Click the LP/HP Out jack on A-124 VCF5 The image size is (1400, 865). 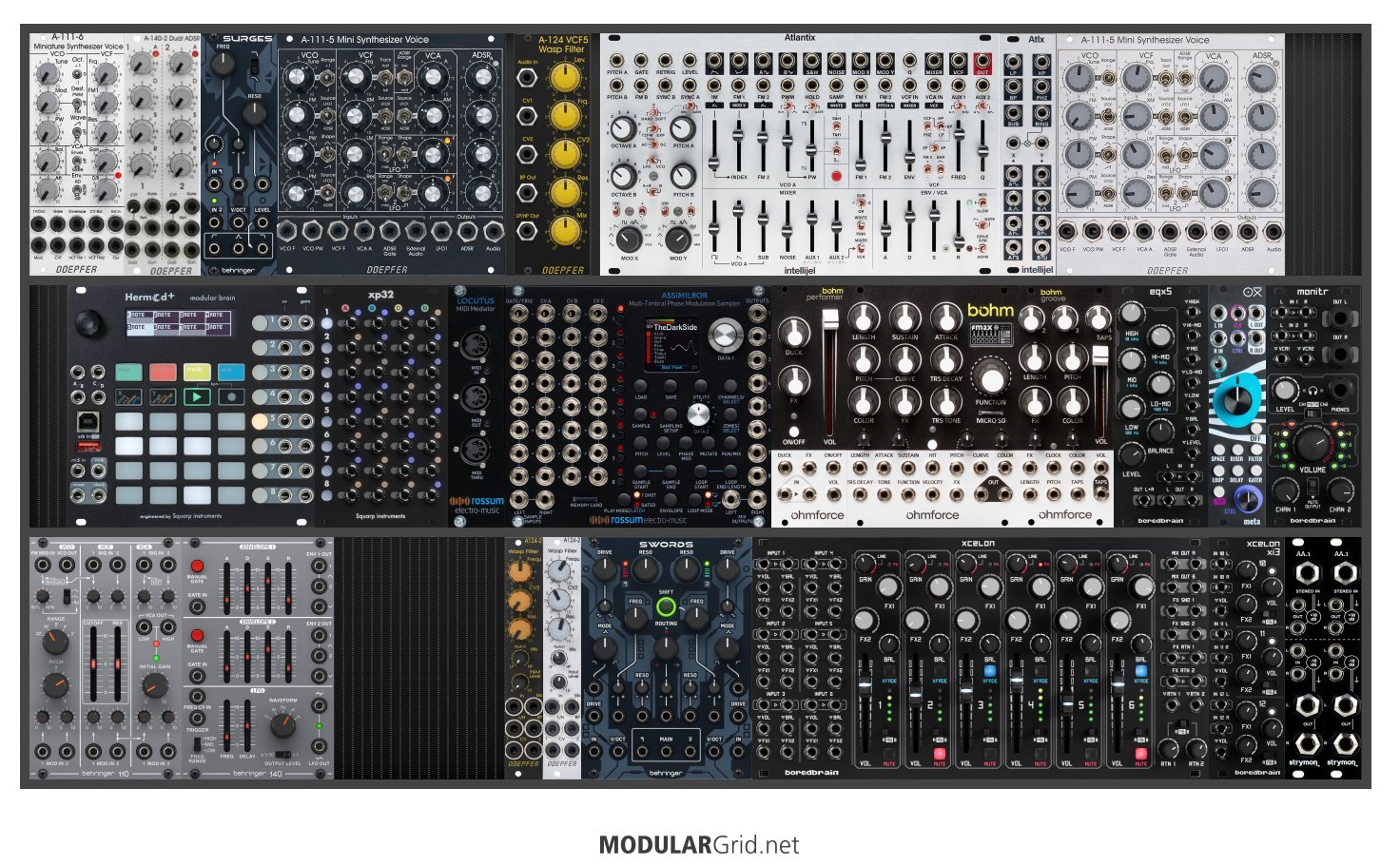[527, 232]
